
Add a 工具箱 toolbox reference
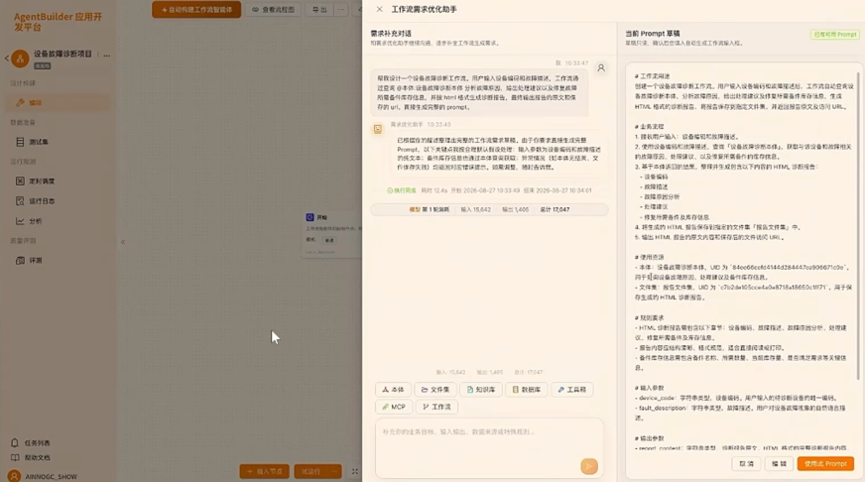pyautogui.click(x=572, y=389)
